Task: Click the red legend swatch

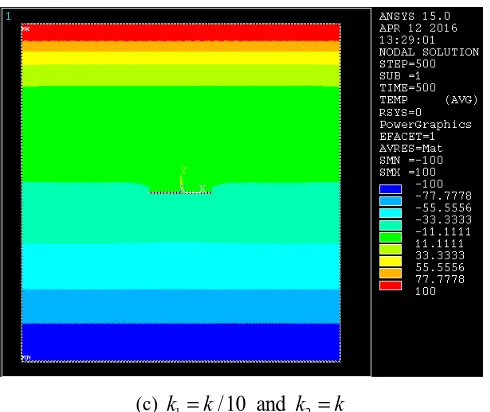Action: click(x=390, y=285)
